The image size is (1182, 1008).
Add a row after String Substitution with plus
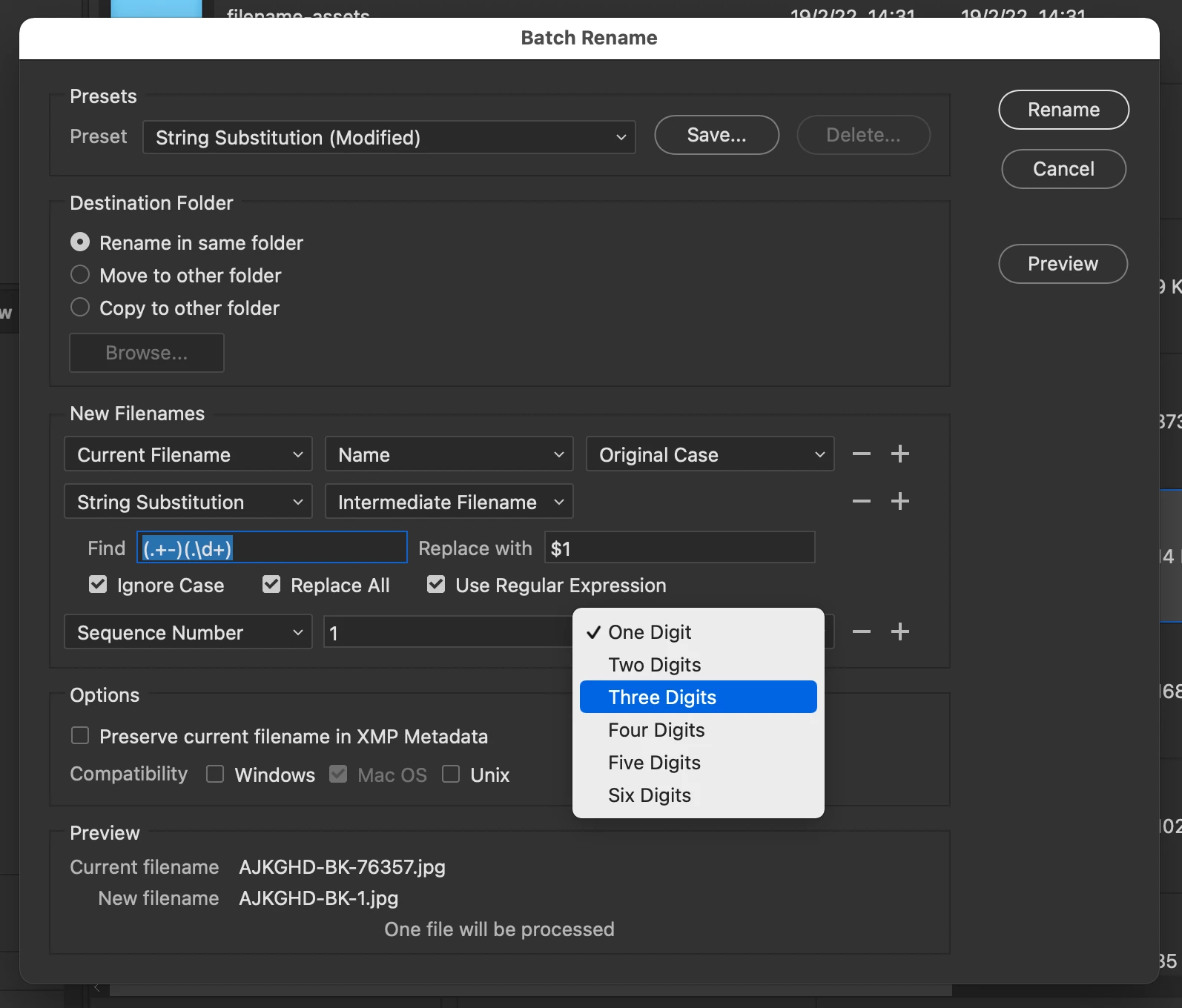pos(899,501)
